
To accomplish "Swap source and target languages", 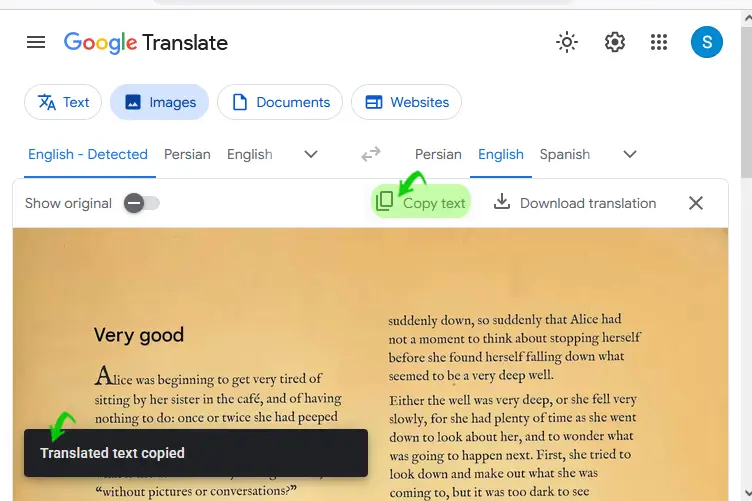I will (x=371, y=154).
